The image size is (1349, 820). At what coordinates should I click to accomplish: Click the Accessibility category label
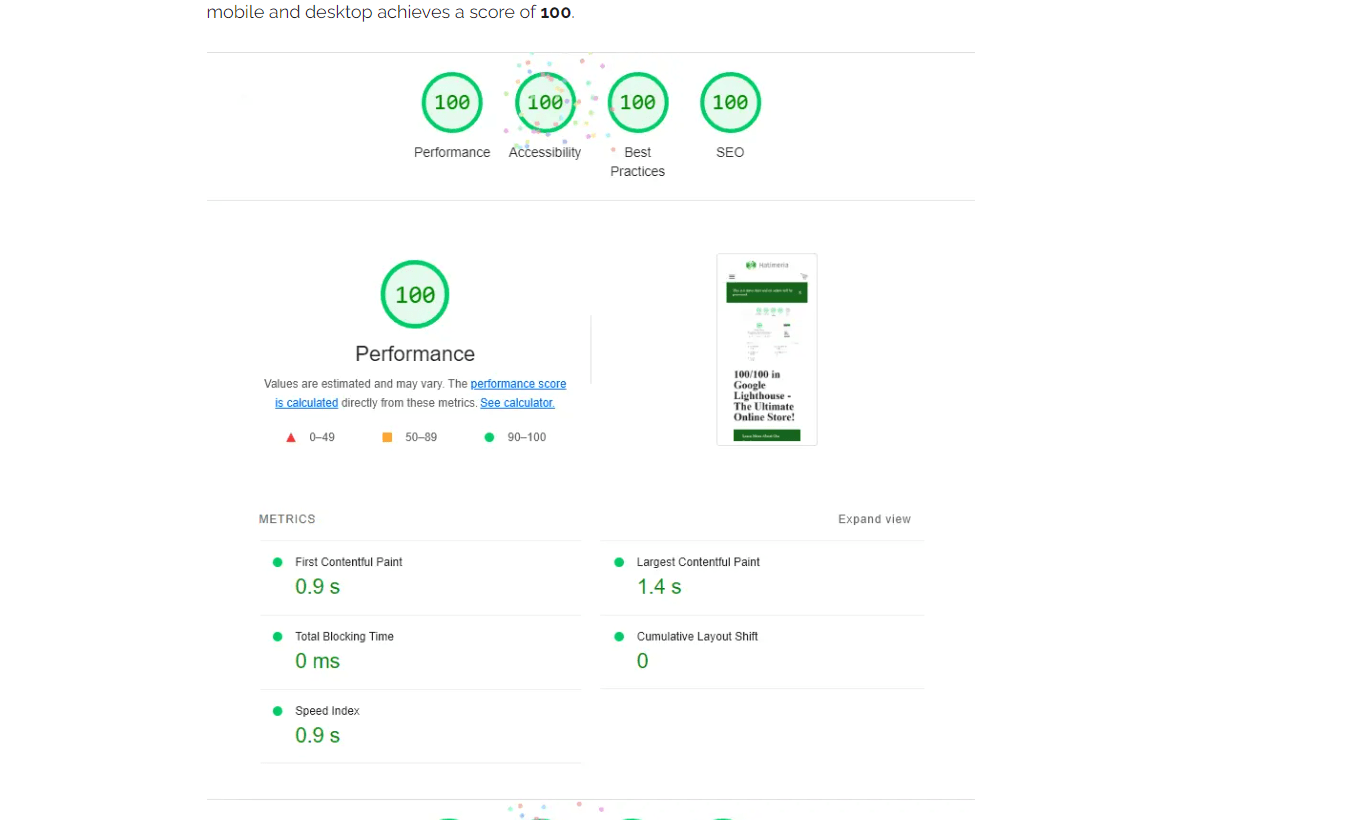(545, 153)
